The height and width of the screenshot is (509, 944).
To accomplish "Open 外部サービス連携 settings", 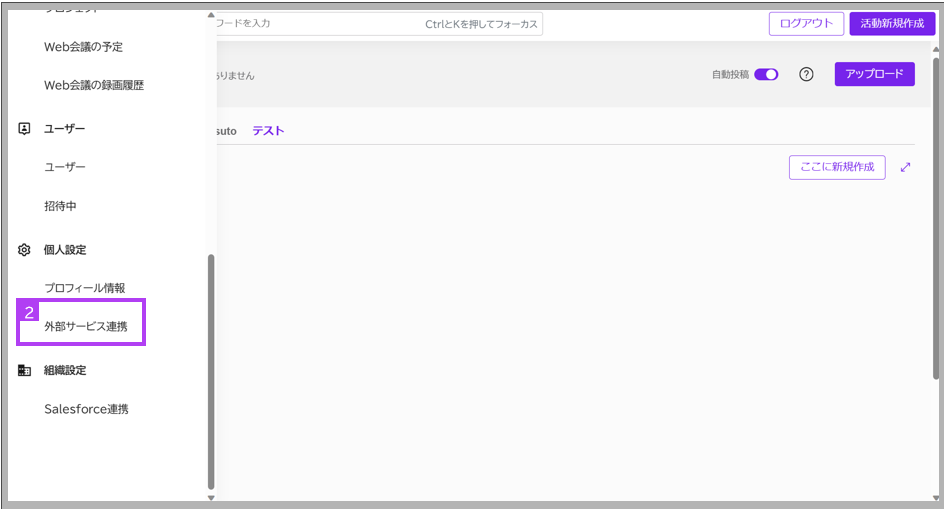I will coord(85,326).
